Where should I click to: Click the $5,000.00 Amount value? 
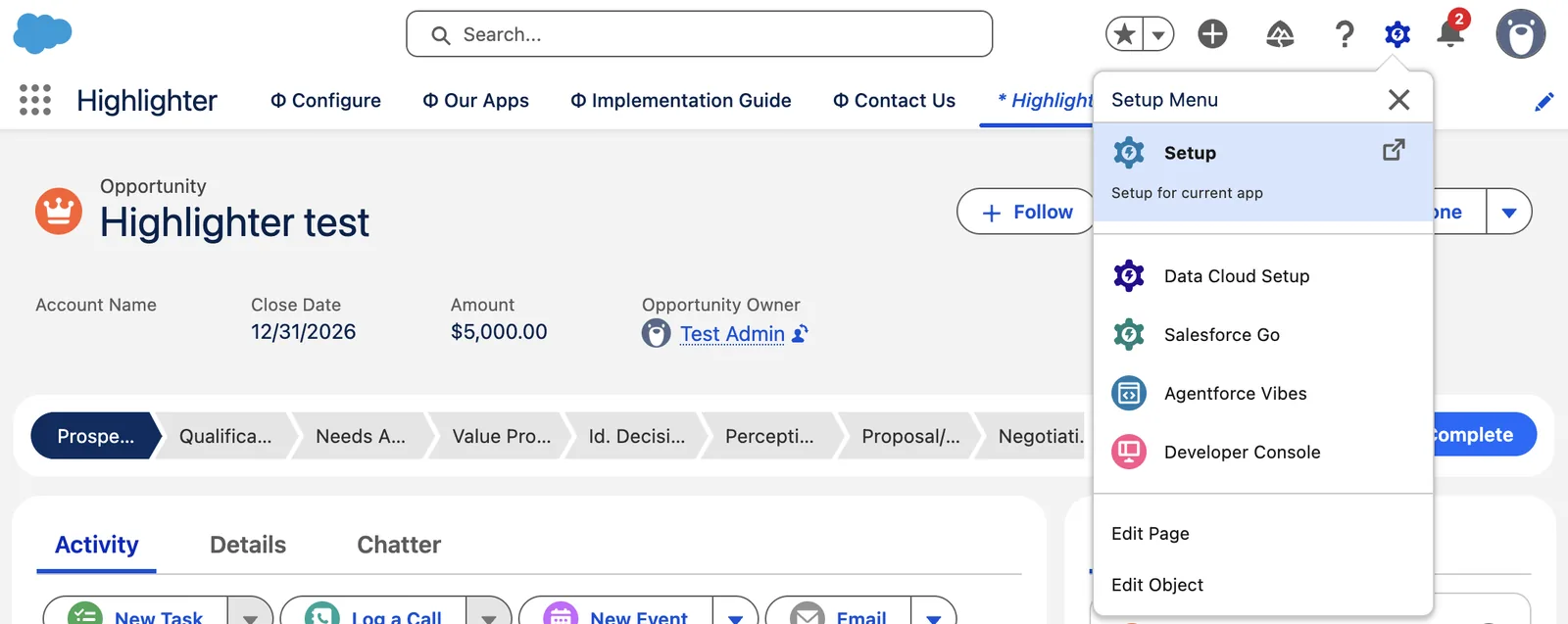[499, 332]
